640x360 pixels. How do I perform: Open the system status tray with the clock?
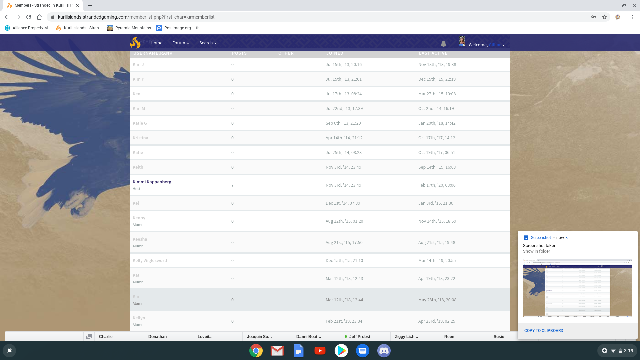tap(618, 351)
